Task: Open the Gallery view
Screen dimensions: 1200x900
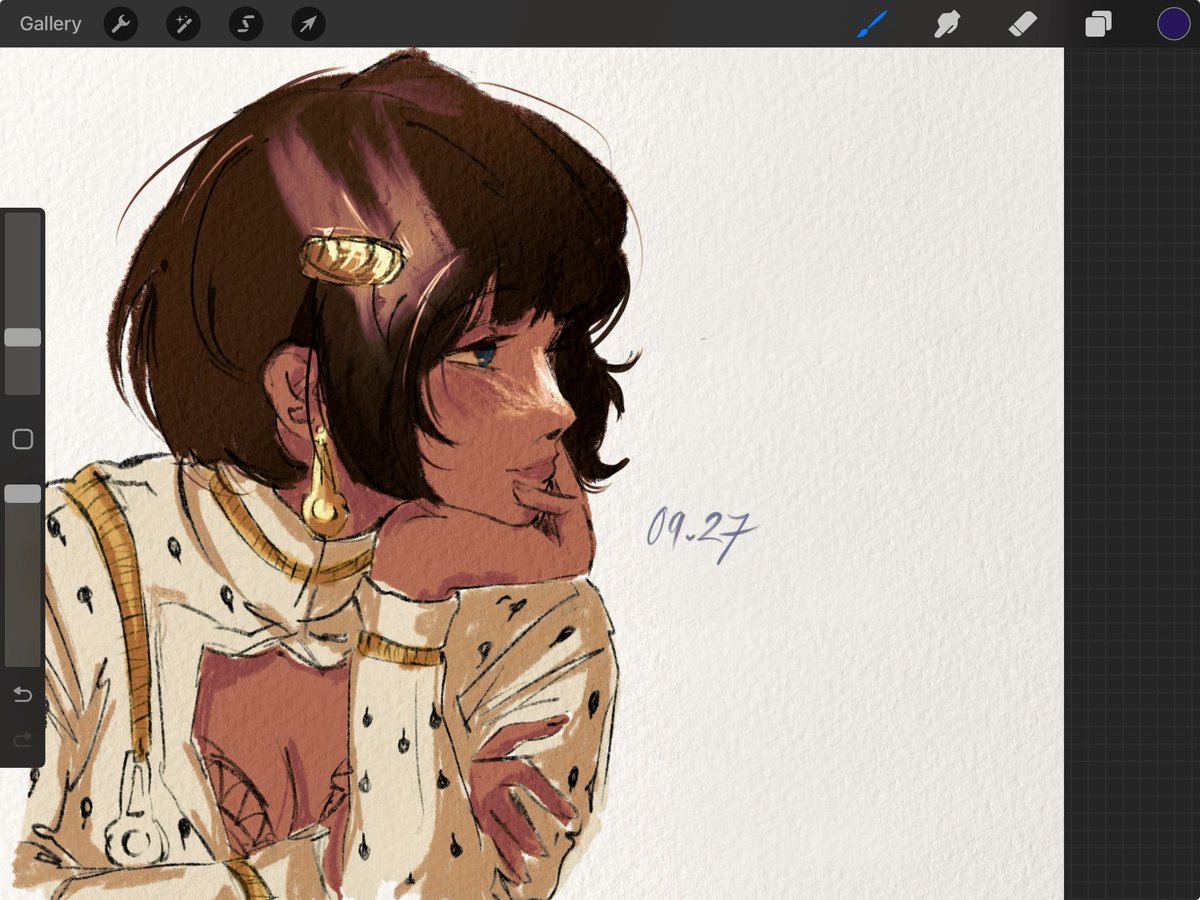Action: pos(50,24)
